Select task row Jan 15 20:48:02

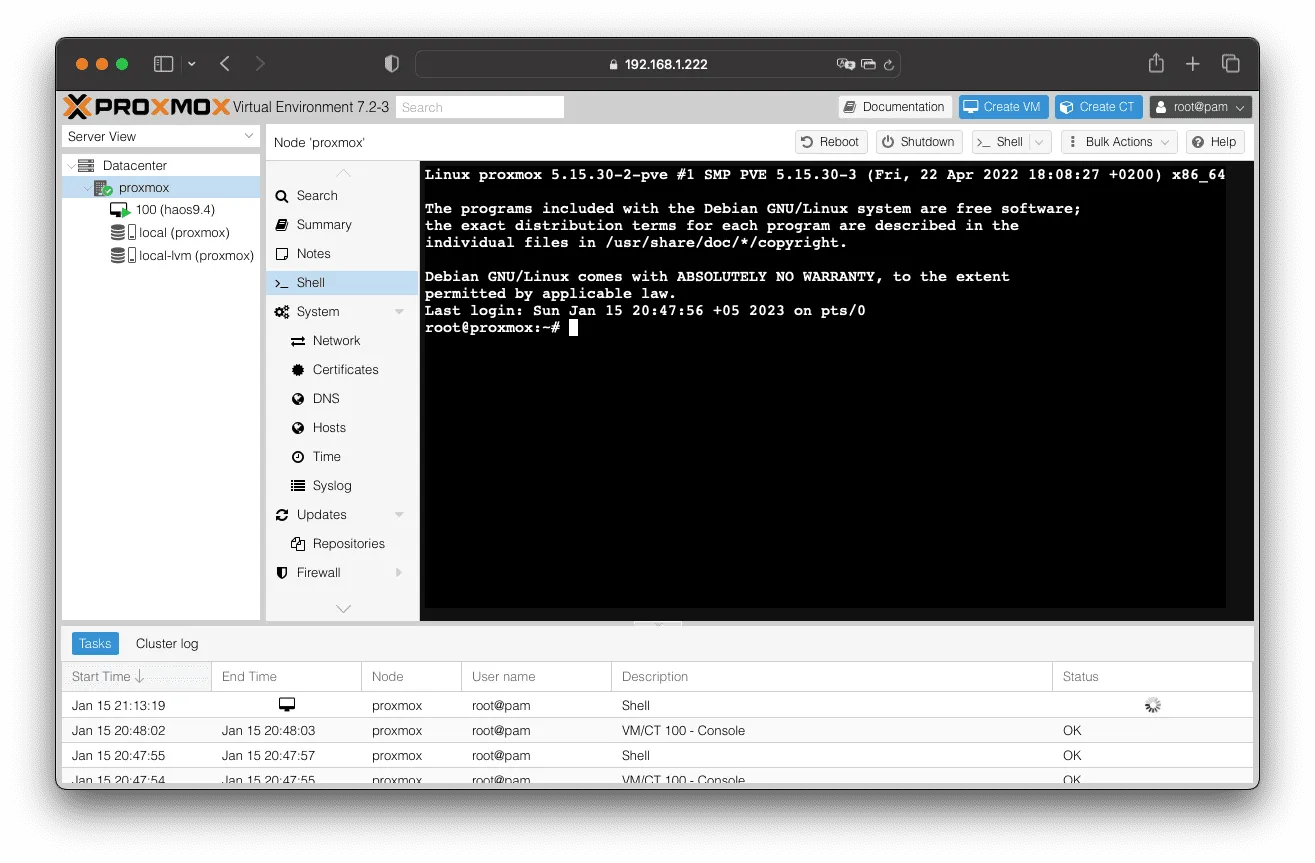pyautogui.click(x=657, y=731)
